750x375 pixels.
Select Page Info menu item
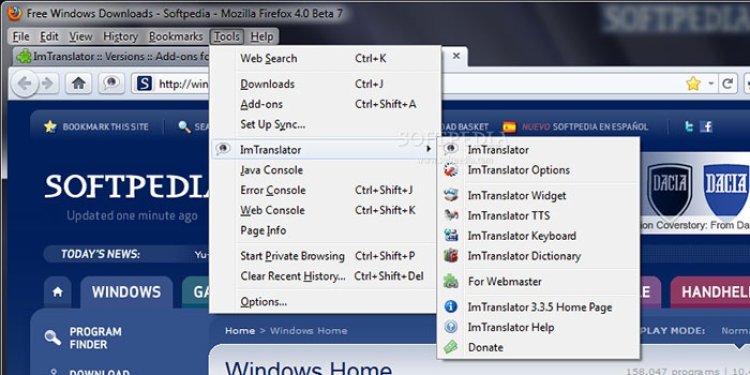[x=325, y=230]
